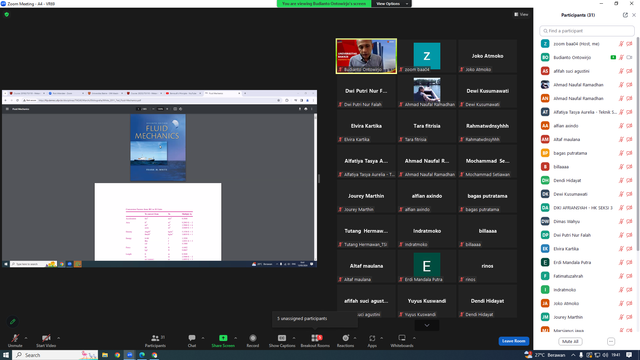Open the Reactions icon
Screen dimensions: 640x360
tap(345, 338)
